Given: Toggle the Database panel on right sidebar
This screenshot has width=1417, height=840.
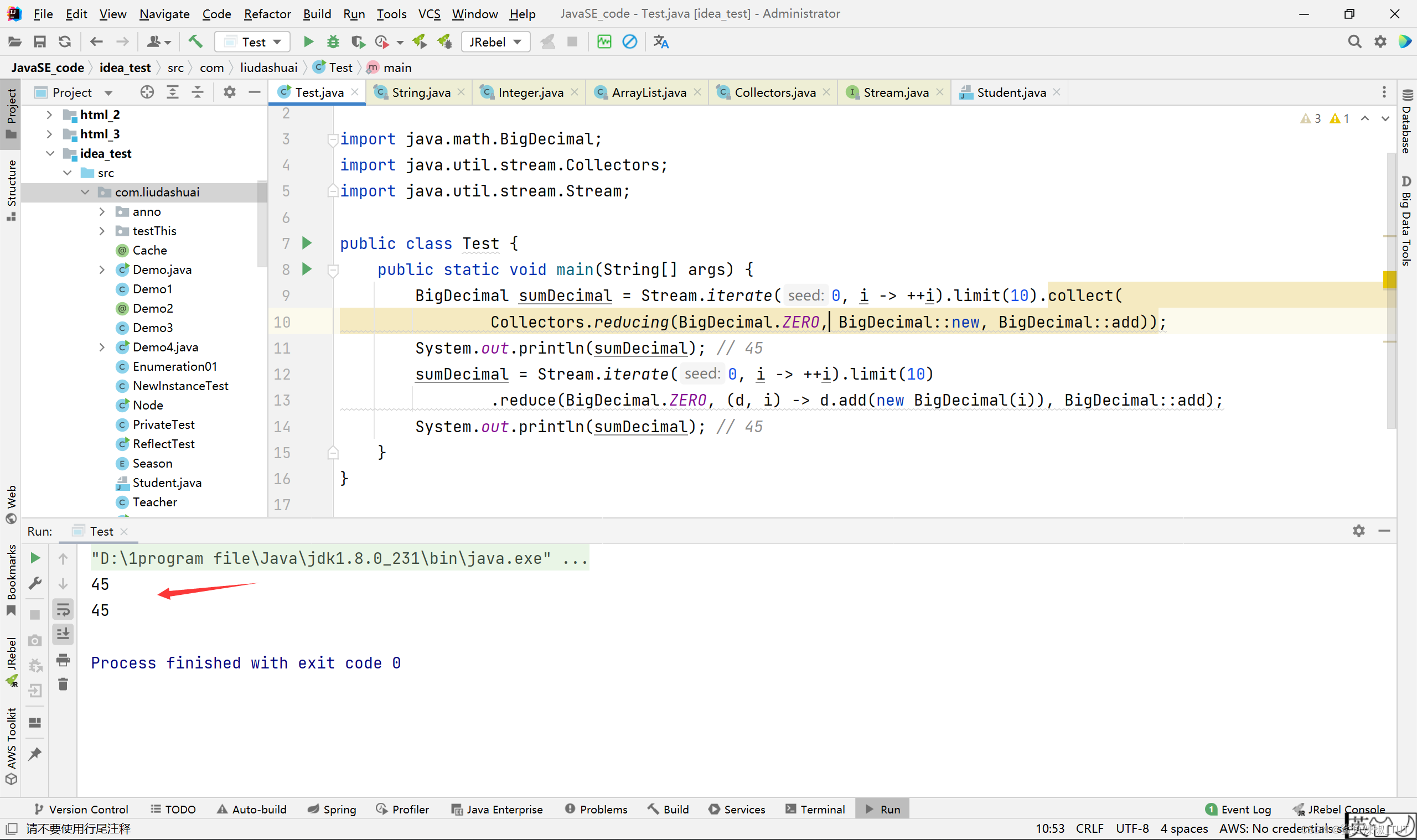Looking at the screenshot, I should [1405, 120].
